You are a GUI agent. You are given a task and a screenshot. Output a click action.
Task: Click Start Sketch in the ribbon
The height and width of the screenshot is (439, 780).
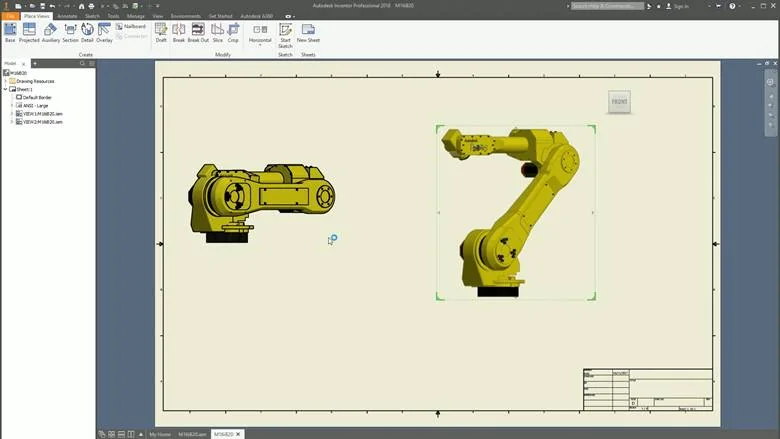pos(285,35)
